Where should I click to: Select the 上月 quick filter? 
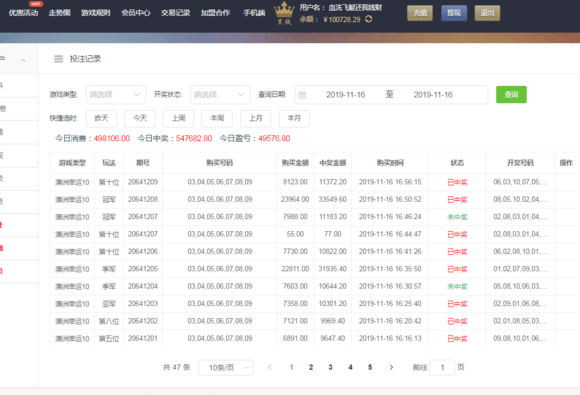pos(256,118)
